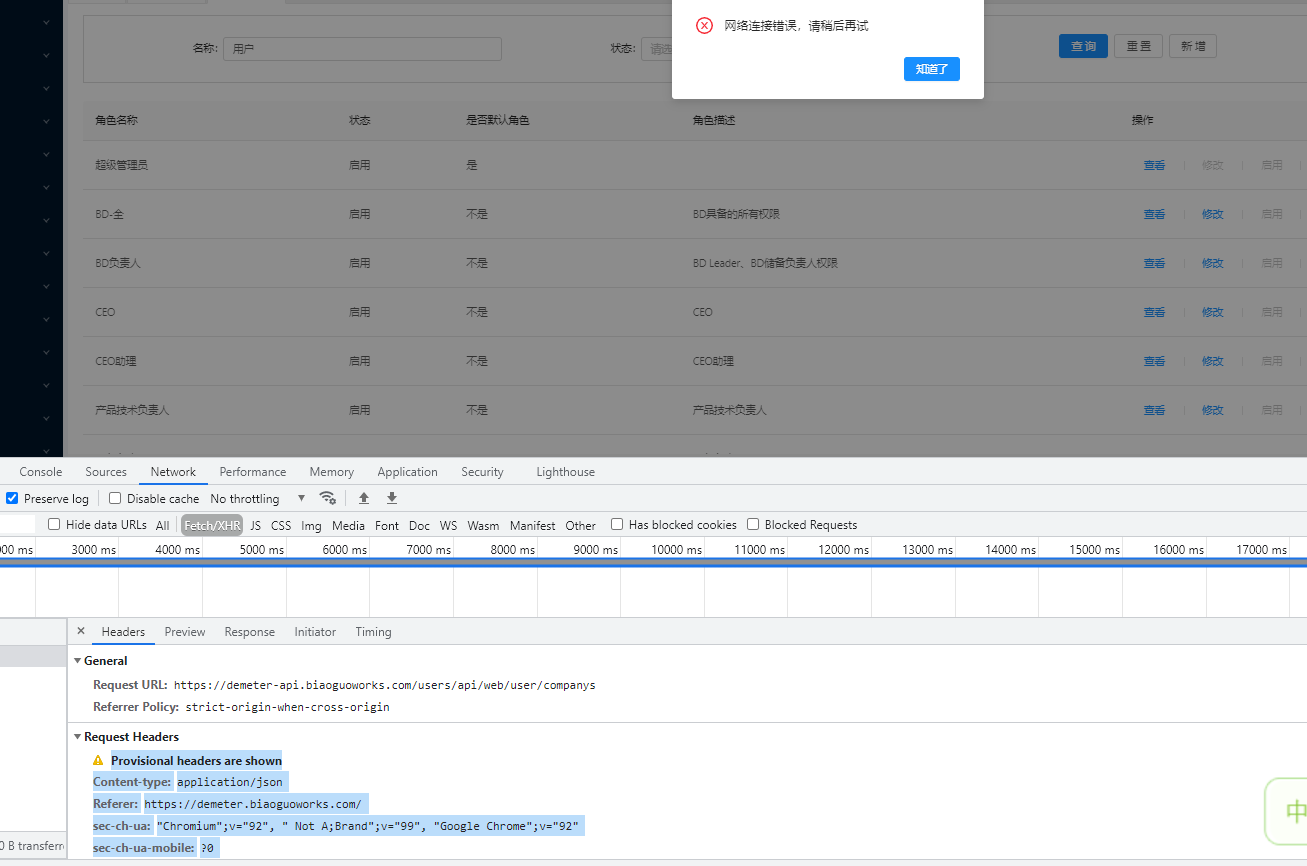Click the 15000 ms timeline marker
The image size is (1307, 866).
(x=1094, y=550)
